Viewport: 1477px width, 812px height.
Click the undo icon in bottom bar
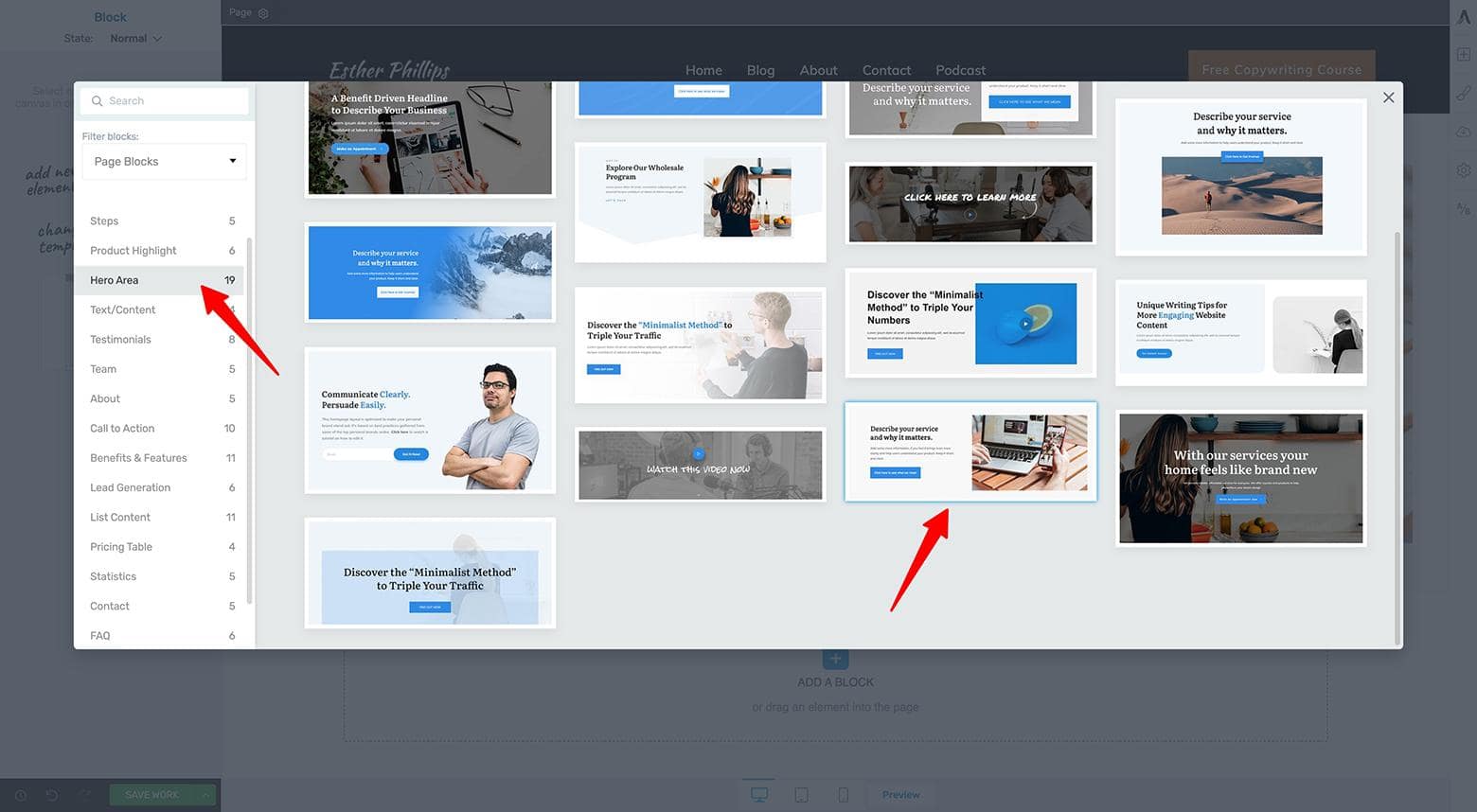pos(53,795)
